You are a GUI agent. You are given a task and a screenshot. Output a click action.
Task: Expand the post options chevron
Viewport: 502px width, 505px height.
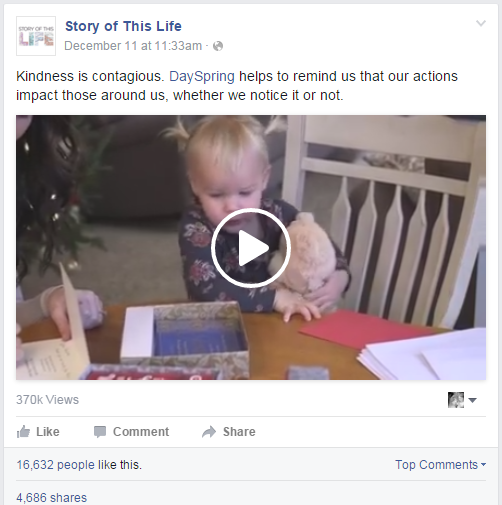pos(480,23)
